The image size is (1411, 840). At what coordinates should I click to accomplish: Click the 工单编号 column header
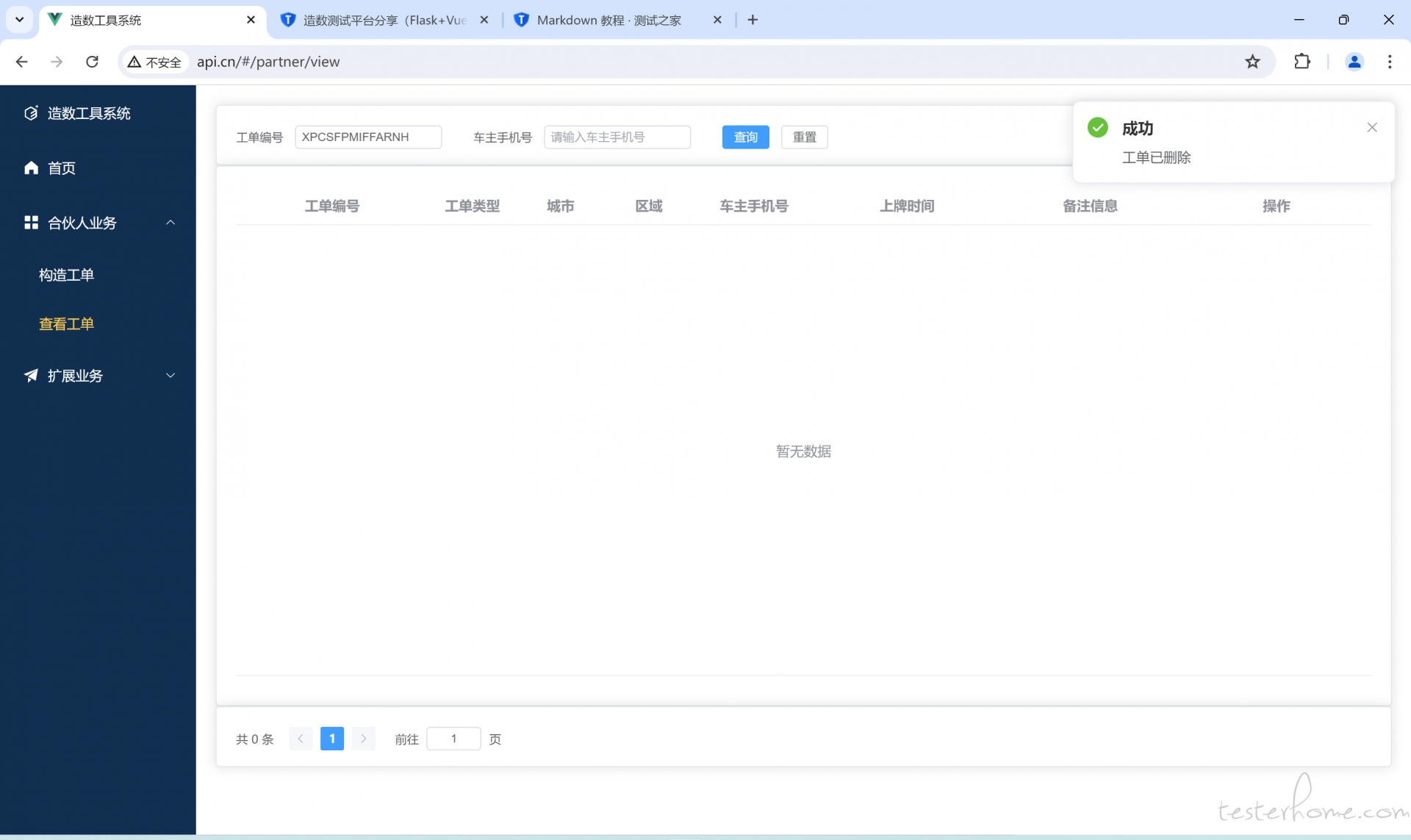[332, 207]
